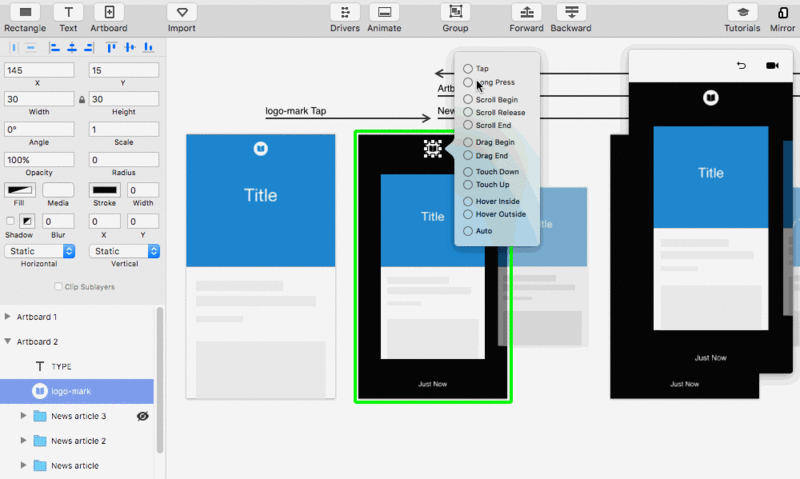Screen dimensions: 800x479
Task: Select the Drag End trigger
Action: tap(468, 156)
